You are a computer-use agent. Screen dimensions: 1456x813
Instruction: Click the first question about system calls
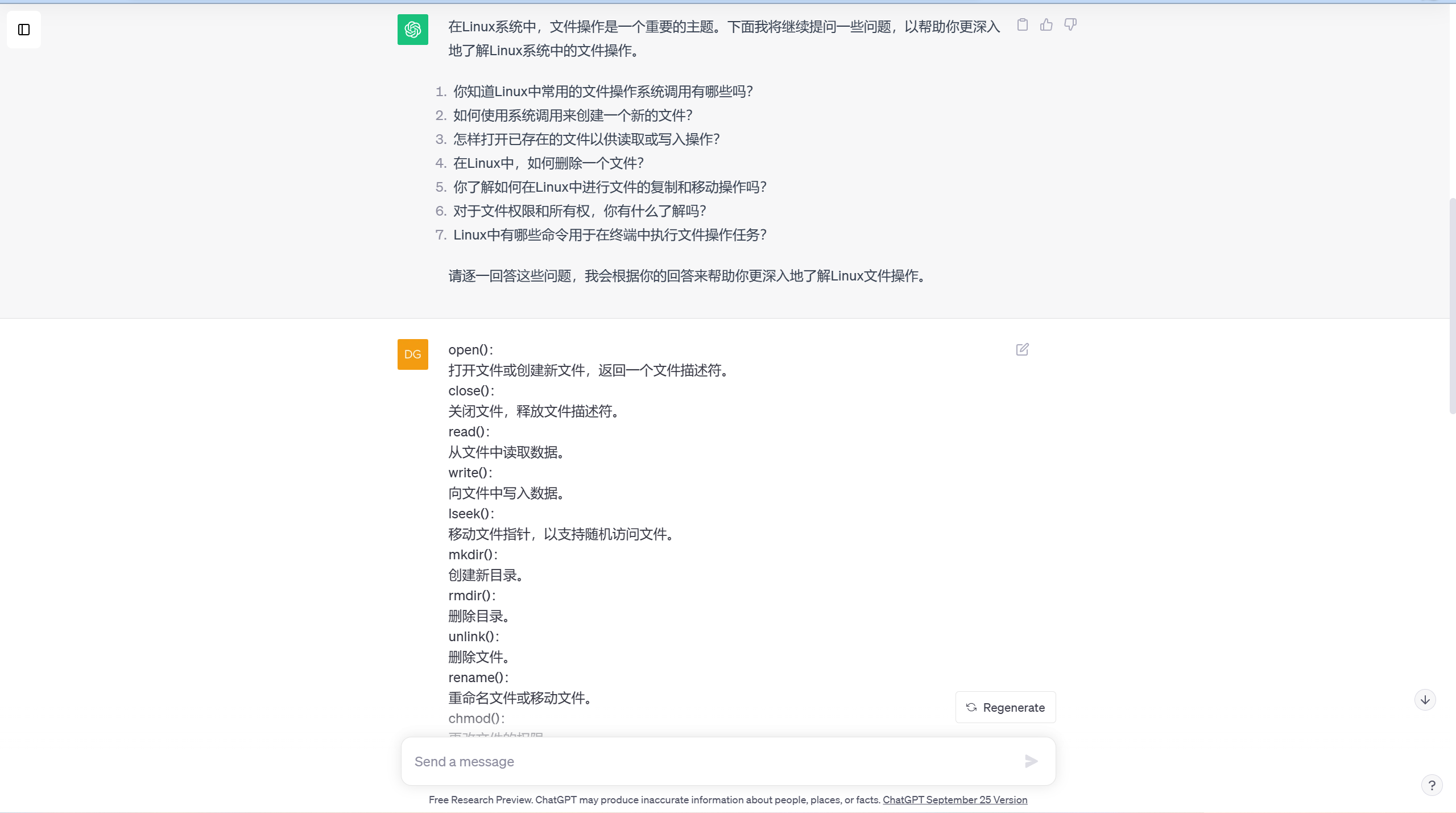[603, 92]
